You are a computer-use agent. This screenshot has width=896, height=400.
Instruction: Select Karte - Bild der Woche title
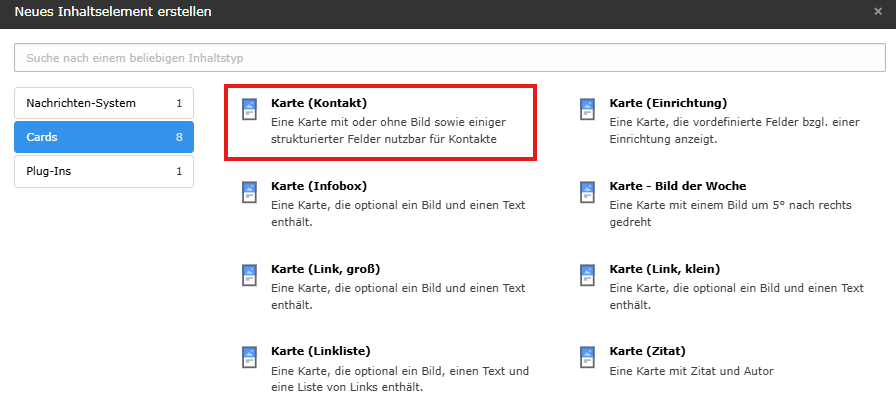[677, 186]
